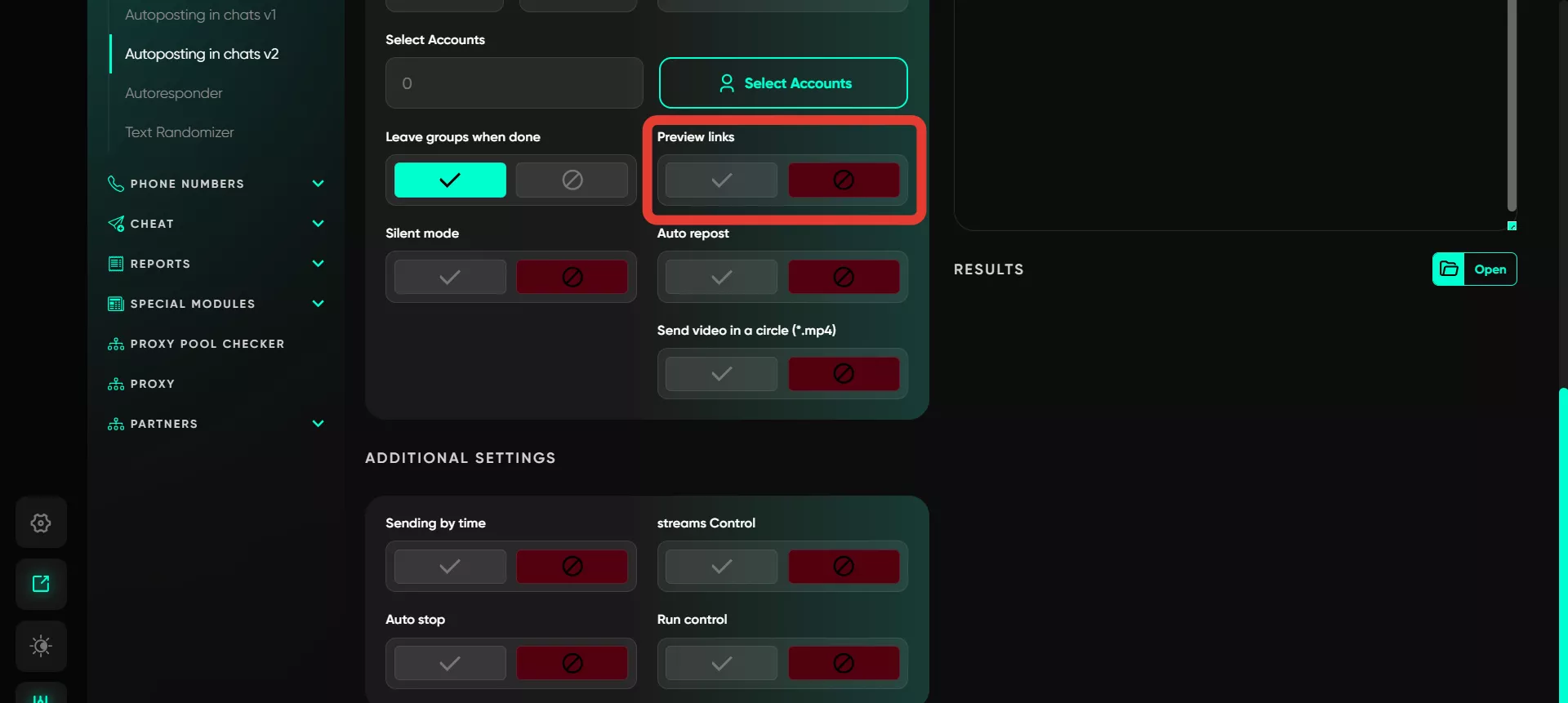This screenshot has height=703, width=1568.
Task: Click the Select Accounts button
Action: pyautogui.click(x=783, y=82)
